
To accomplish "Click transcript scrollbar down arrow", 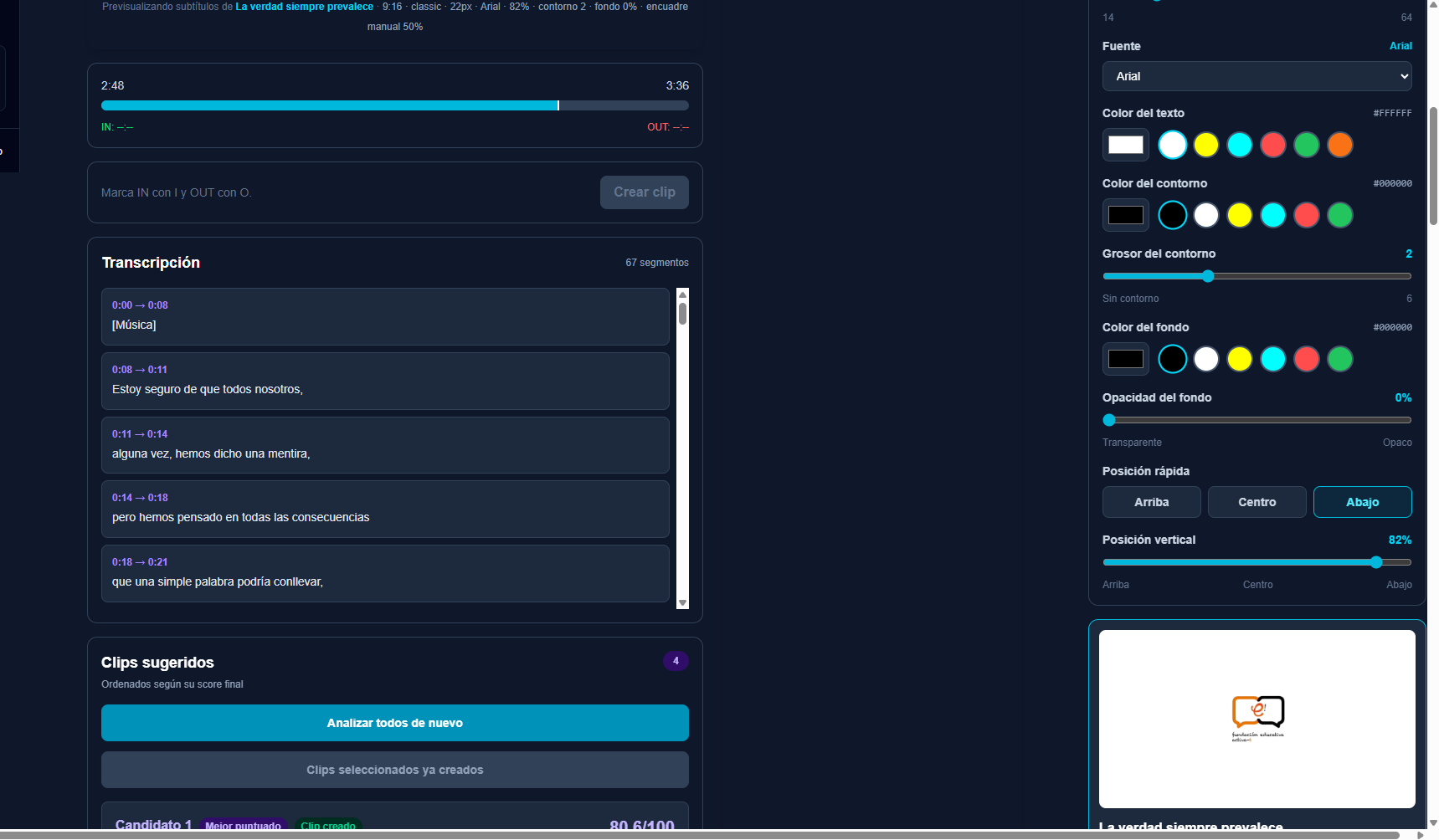I will point(683,602).
